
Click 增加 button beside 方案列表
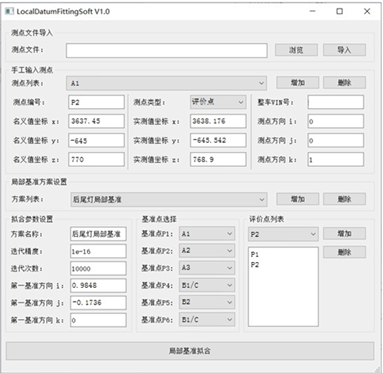(x=298, y=199)
